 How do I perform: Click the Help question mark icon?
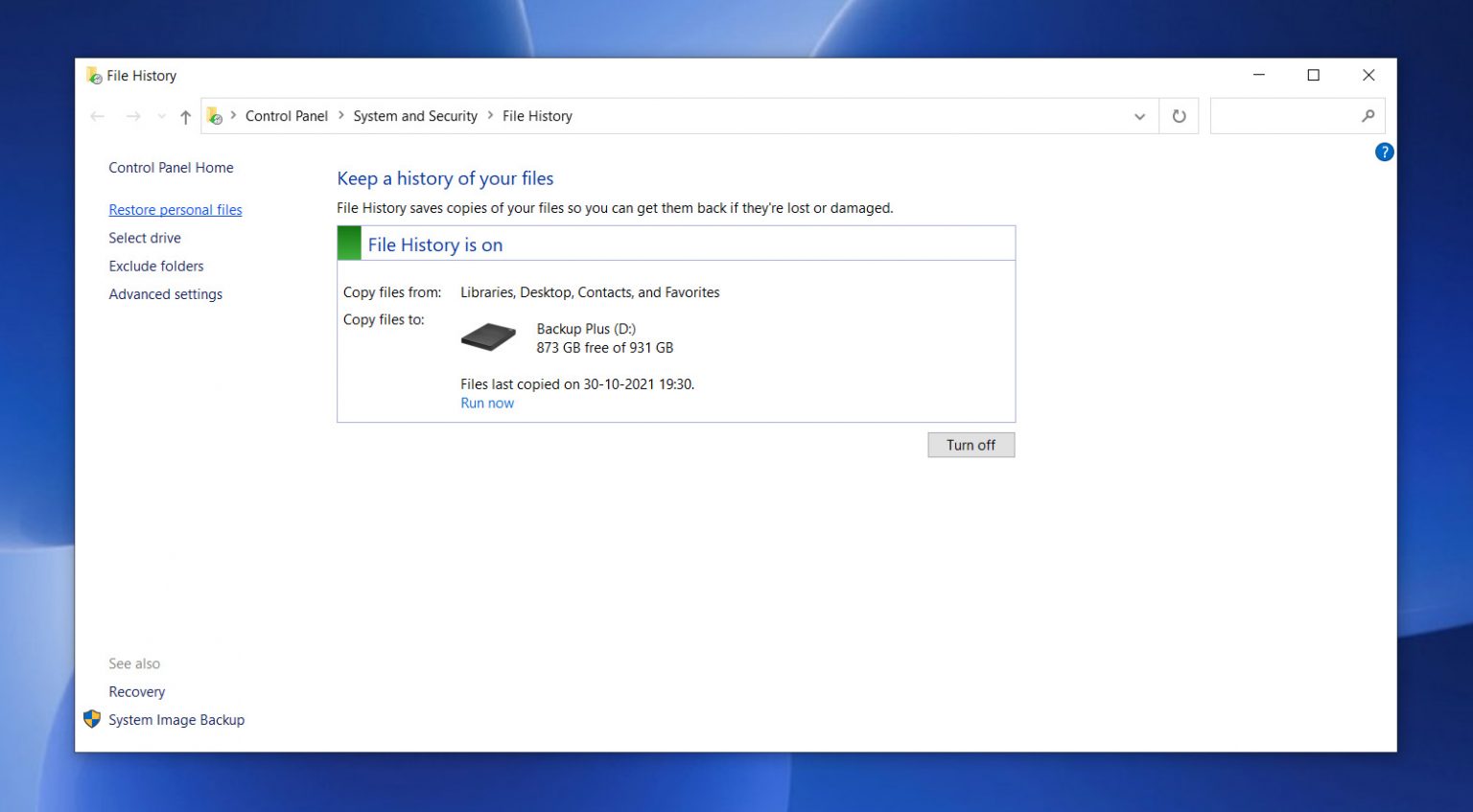[1384, 151]
